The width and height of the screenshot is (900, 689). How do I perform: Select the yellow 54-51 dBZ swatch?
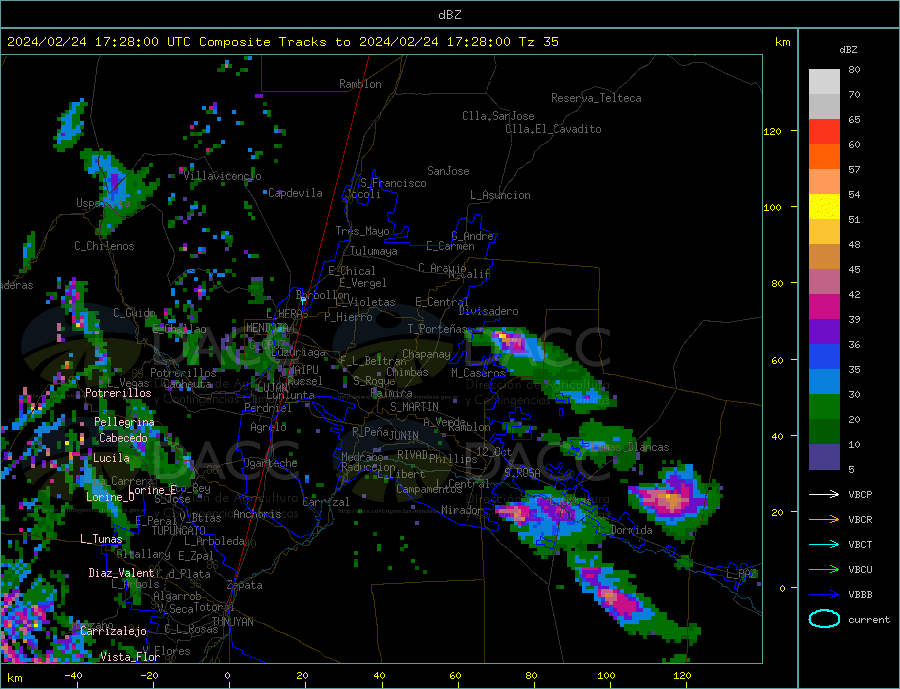(824, 207)
